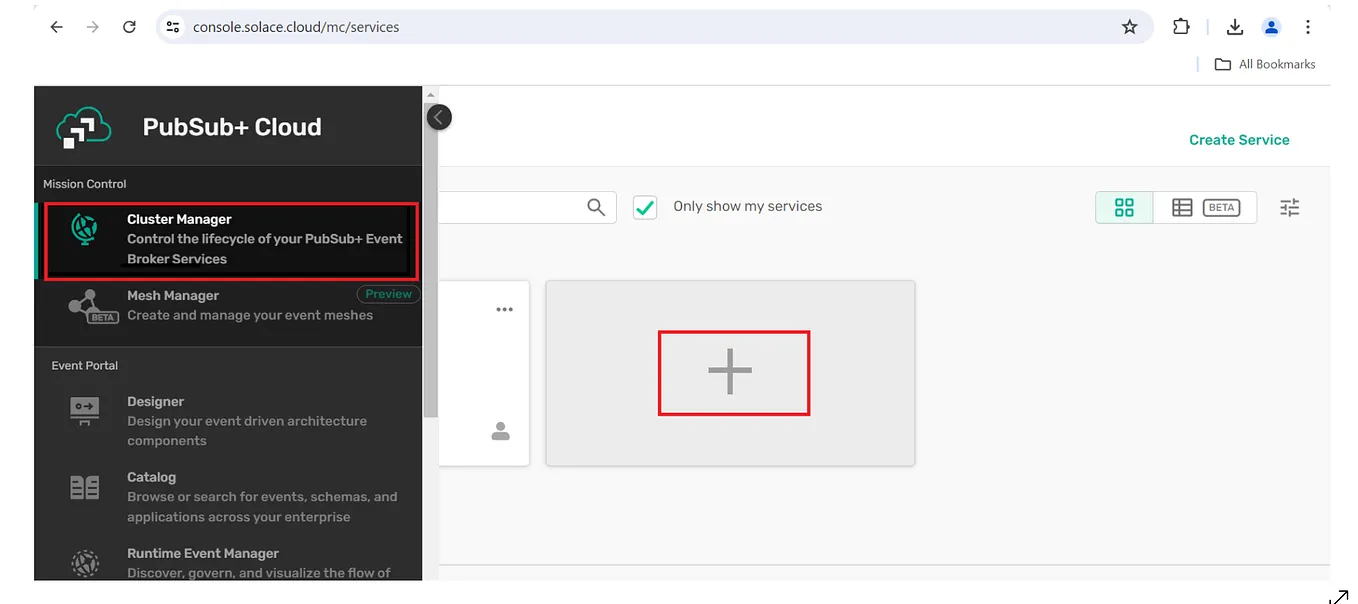Open the Catalog icon in sidebar
1358x604 pixels.
84,487
